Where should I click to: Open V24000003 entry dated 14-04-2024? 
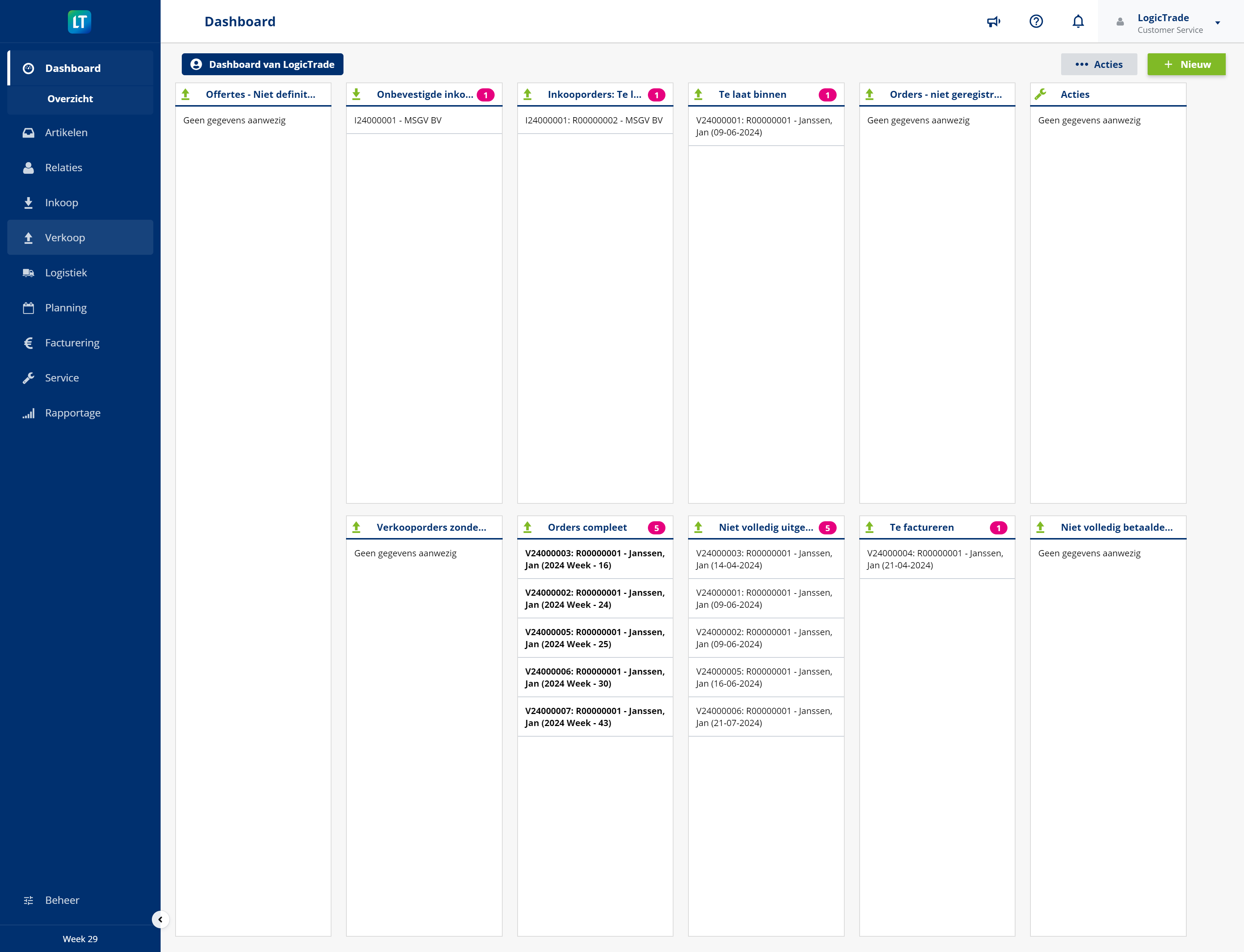click(766, 559)
